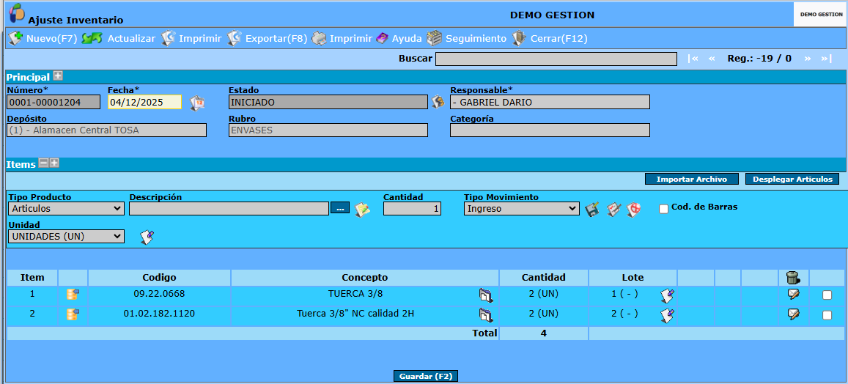Click the Número field 0001-00001204
Screen dimensions: 848x384
tap(54, 102)
